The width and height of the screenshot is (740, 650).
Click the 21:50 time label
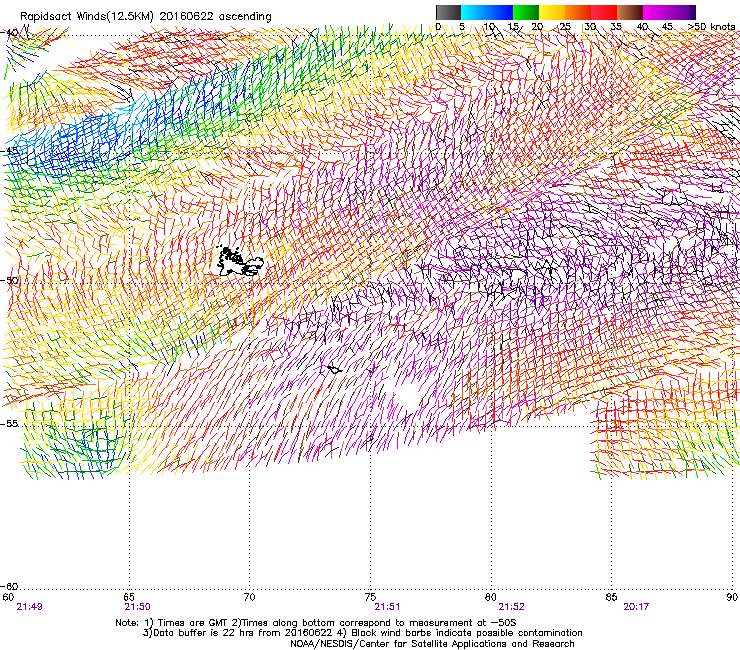tap(137, 607)
